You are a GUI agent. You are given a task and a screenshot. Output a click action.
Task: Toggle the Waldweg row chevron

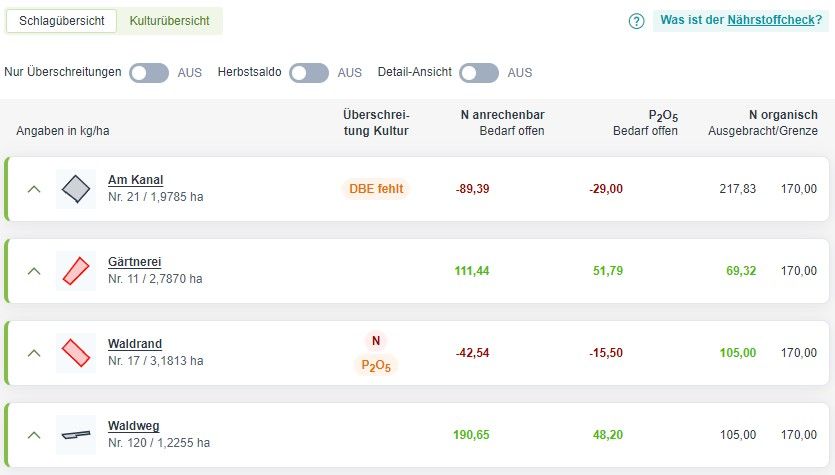(34, 435)
